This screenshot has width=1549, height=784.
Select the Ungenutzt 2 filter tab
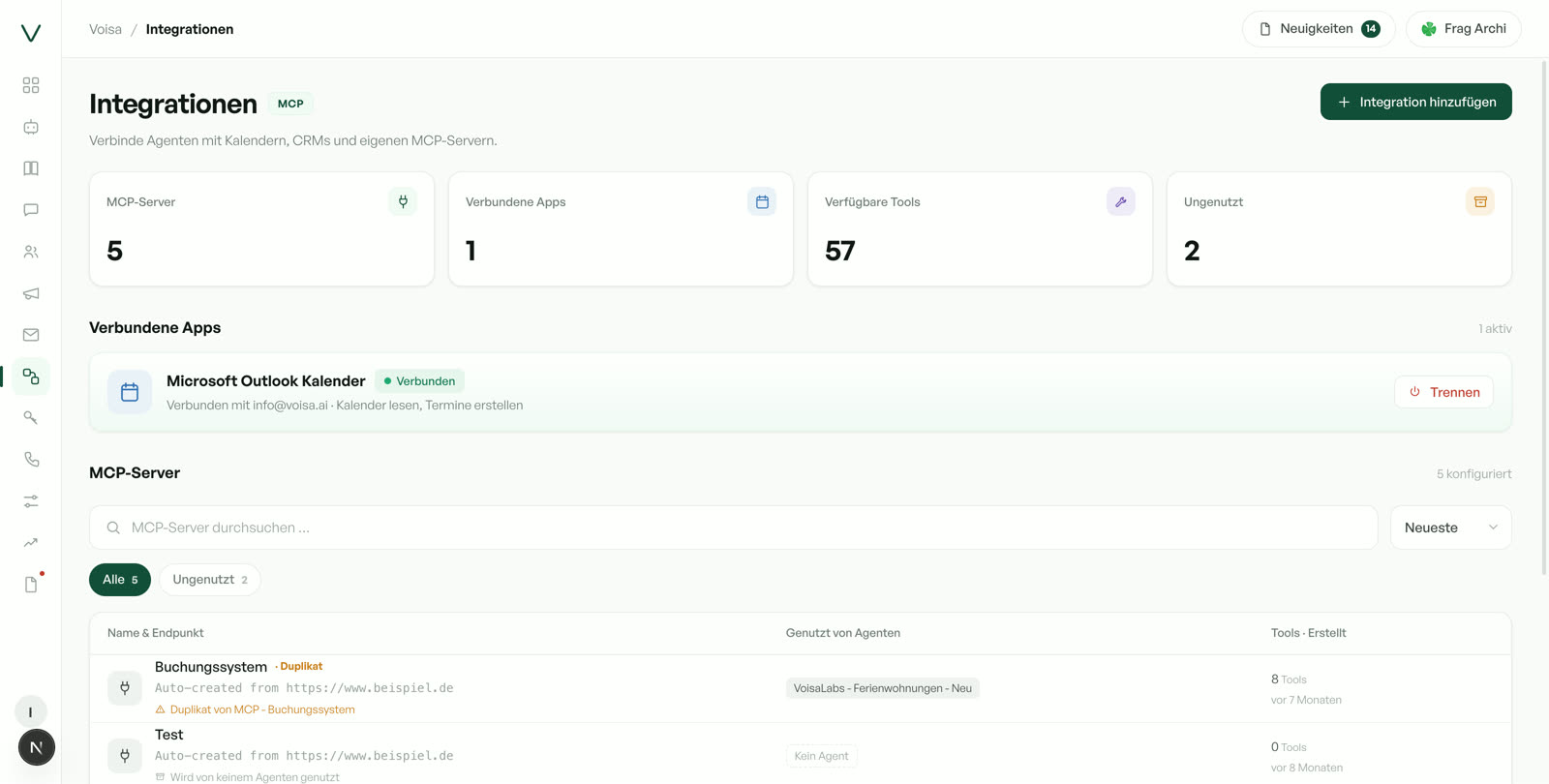210,580
